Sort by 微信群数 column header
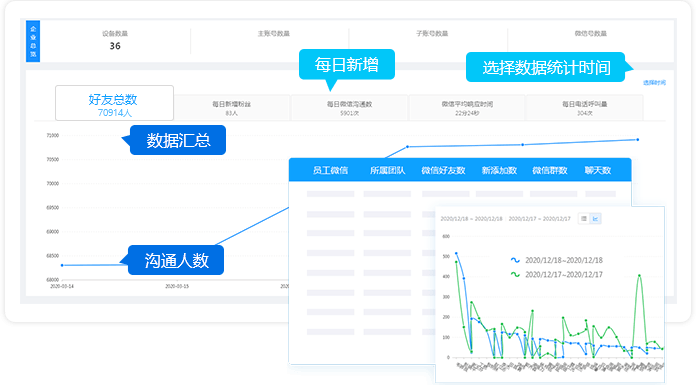The width and height of the screenshot is (698, 385). click(x=550, y=170)
